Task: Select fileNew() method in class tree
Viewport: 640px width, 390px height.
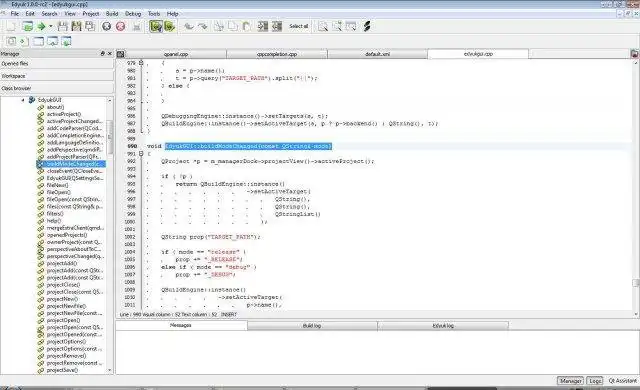Action: point(57,185)
